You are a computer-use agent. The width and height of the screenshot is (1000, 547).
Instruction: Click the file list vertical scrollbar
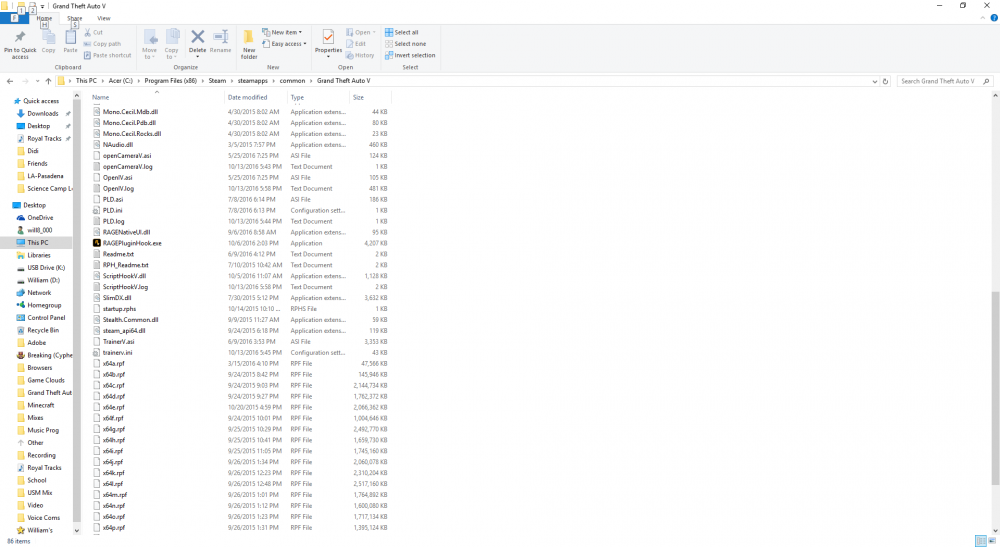pos(995,388)
